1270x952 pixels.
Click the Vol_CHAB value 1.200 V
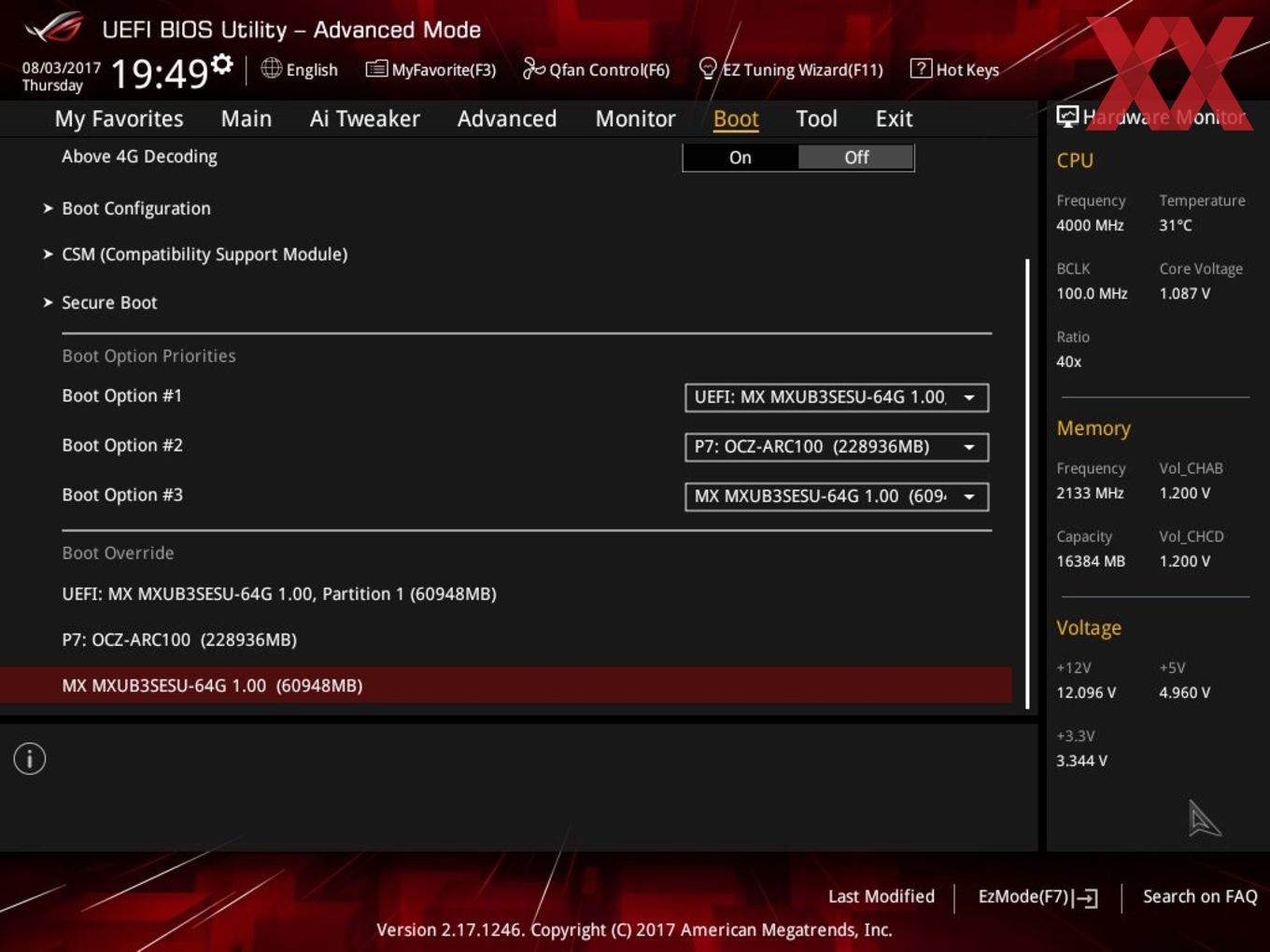click(x=1185, y=493)
